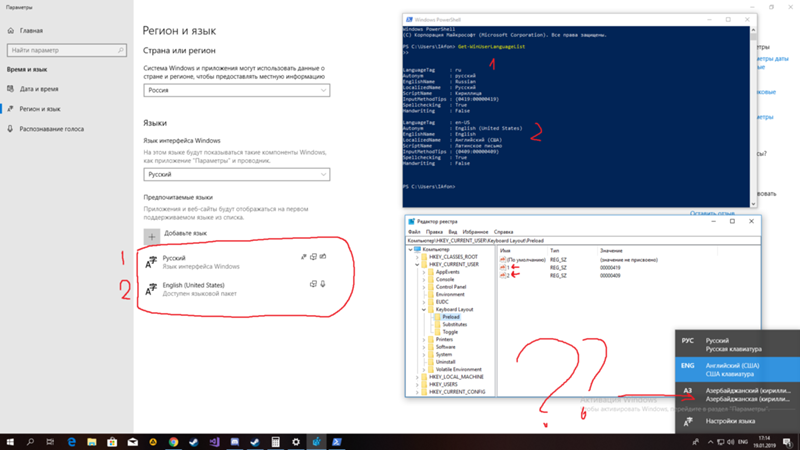Open Избранное menu in Registry Editor
800x450 pixels.
[475, 232]
